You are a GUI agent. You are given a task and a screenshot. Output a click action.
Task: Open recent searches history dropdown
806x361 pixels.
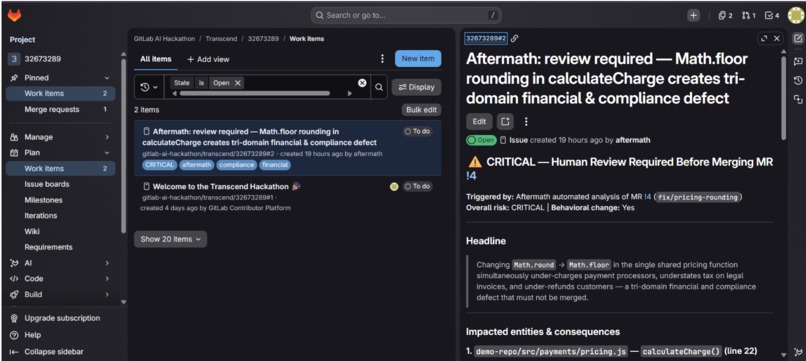coord(149,87)
